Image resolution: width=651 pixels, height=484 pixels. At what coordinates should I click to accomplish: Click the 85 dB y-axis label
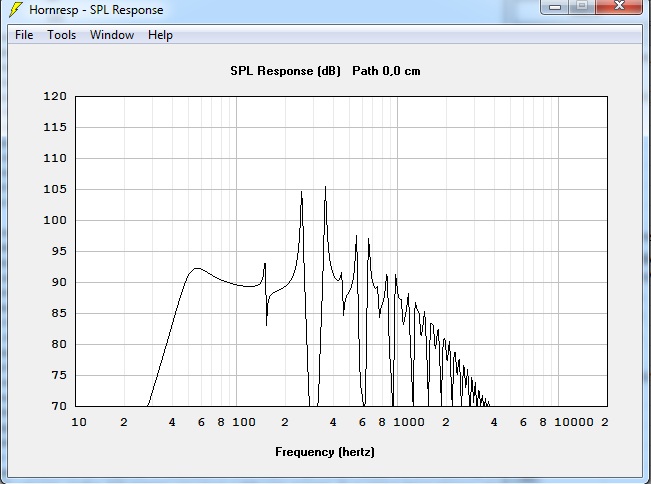(59, 313)
